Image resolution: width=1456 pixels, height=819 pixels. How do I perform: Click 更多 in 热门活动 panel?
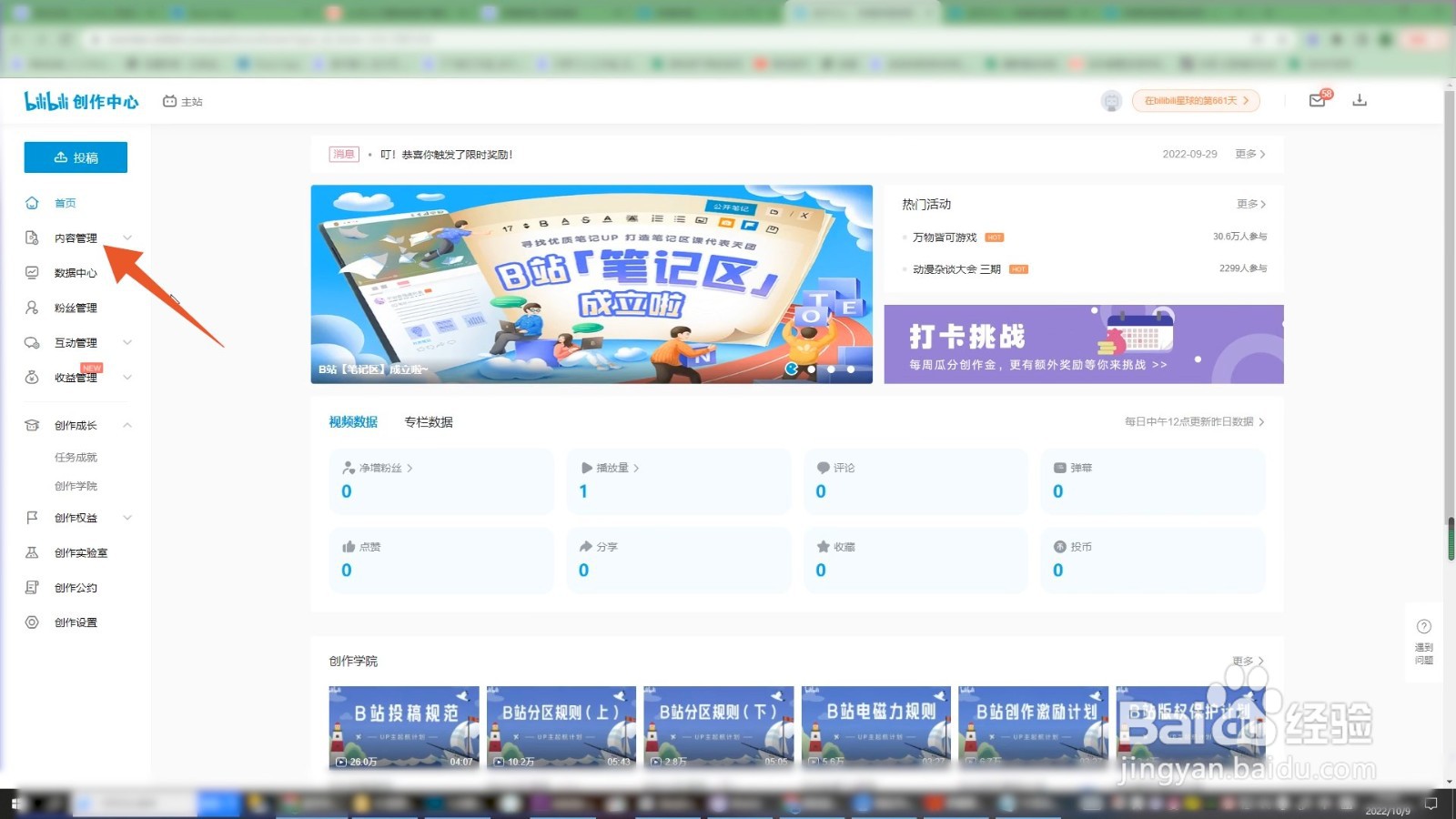pyautogui.click(x=1251, y=204)
